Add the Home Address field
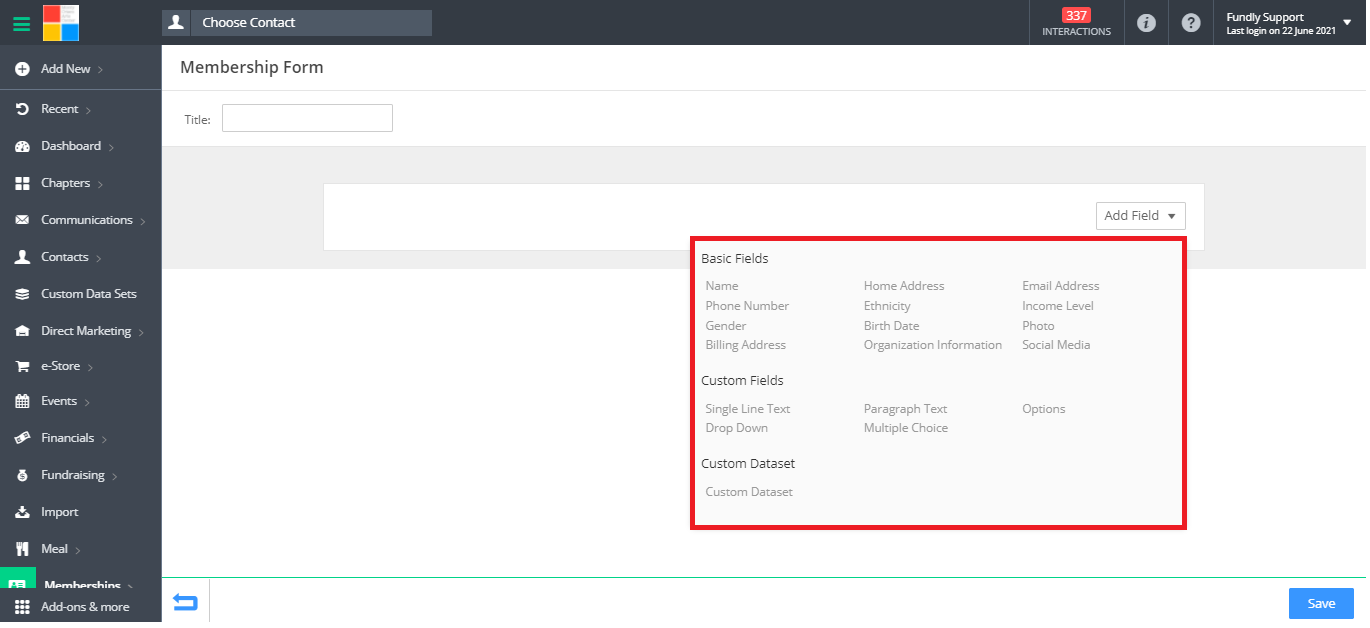This screenshot has width=1370, height=628. [904, 286]
